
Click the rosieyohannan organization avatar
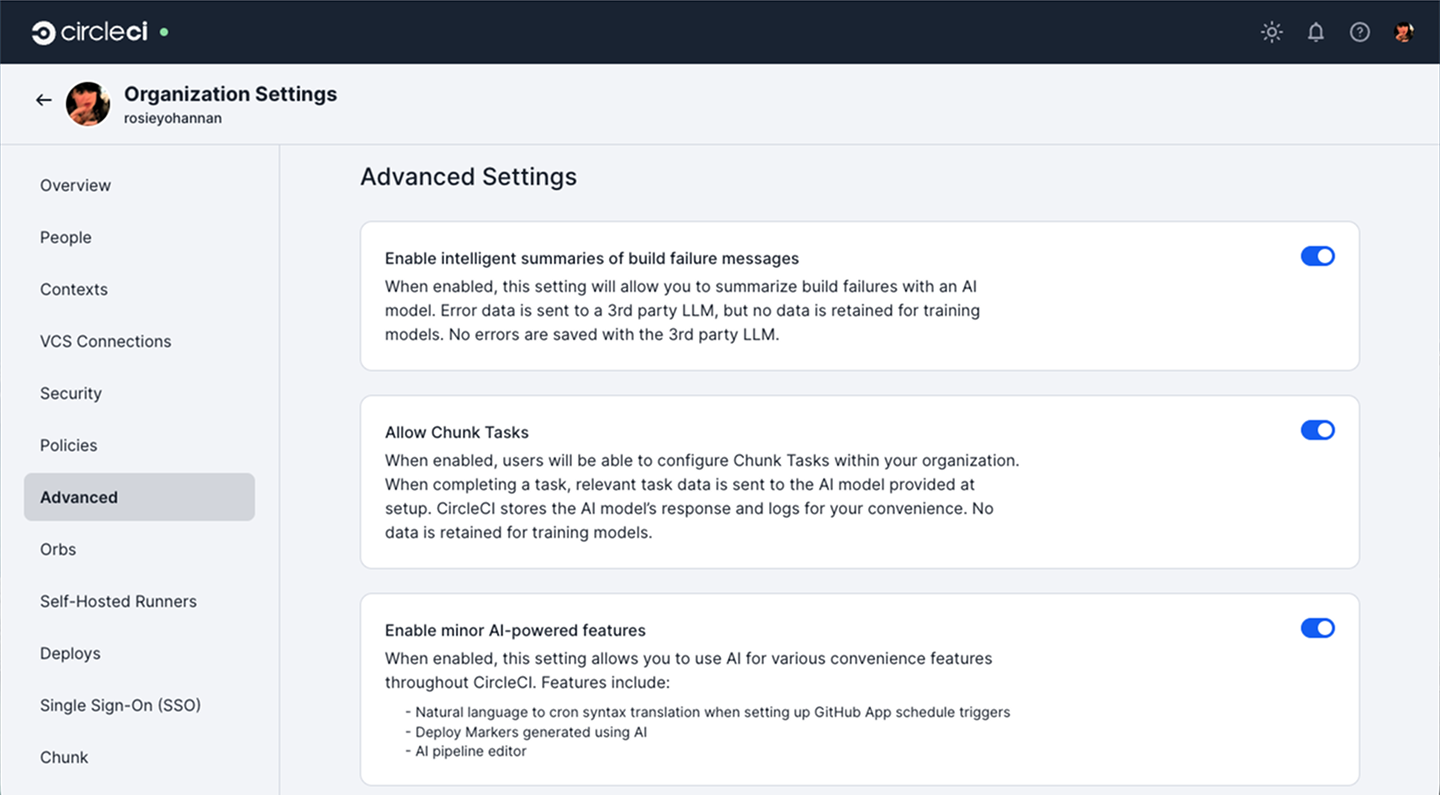tap(88, 103)
